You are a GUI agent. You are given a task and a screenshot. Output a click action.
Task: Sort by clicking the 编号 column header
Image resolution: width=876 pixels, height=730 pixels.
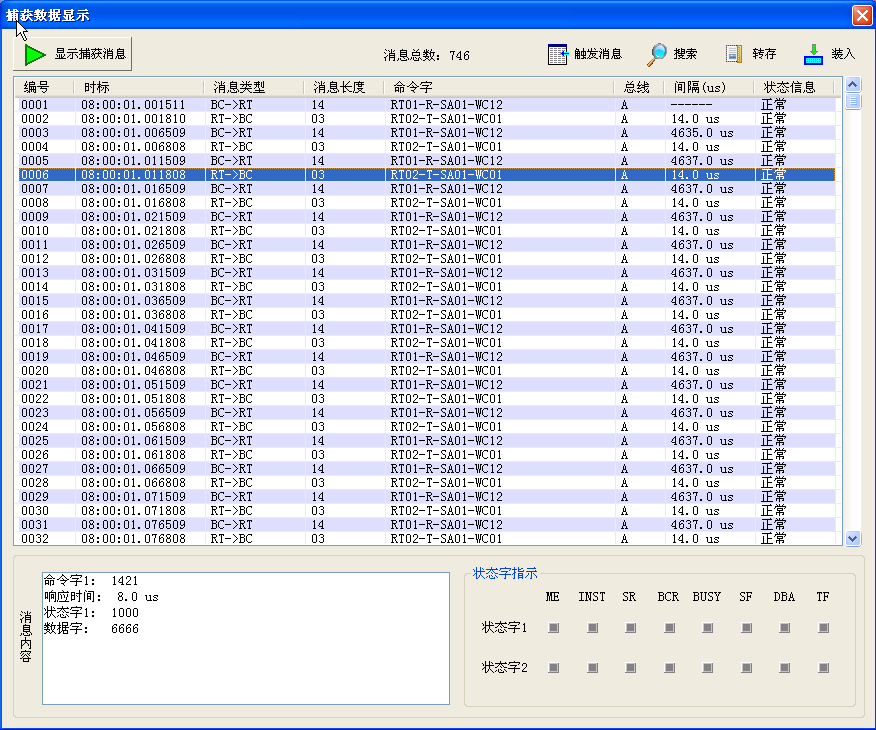pyautogui.click(x=40, y=87)
